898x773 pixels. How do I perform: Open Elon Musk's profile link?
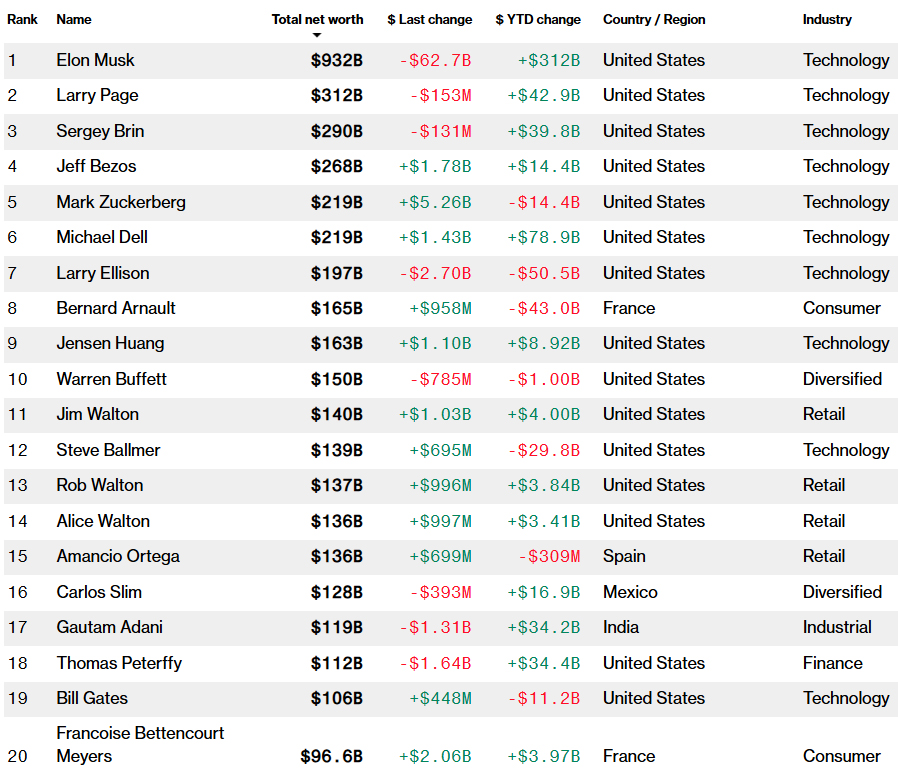pyautogui.click(x=95, y=60)
